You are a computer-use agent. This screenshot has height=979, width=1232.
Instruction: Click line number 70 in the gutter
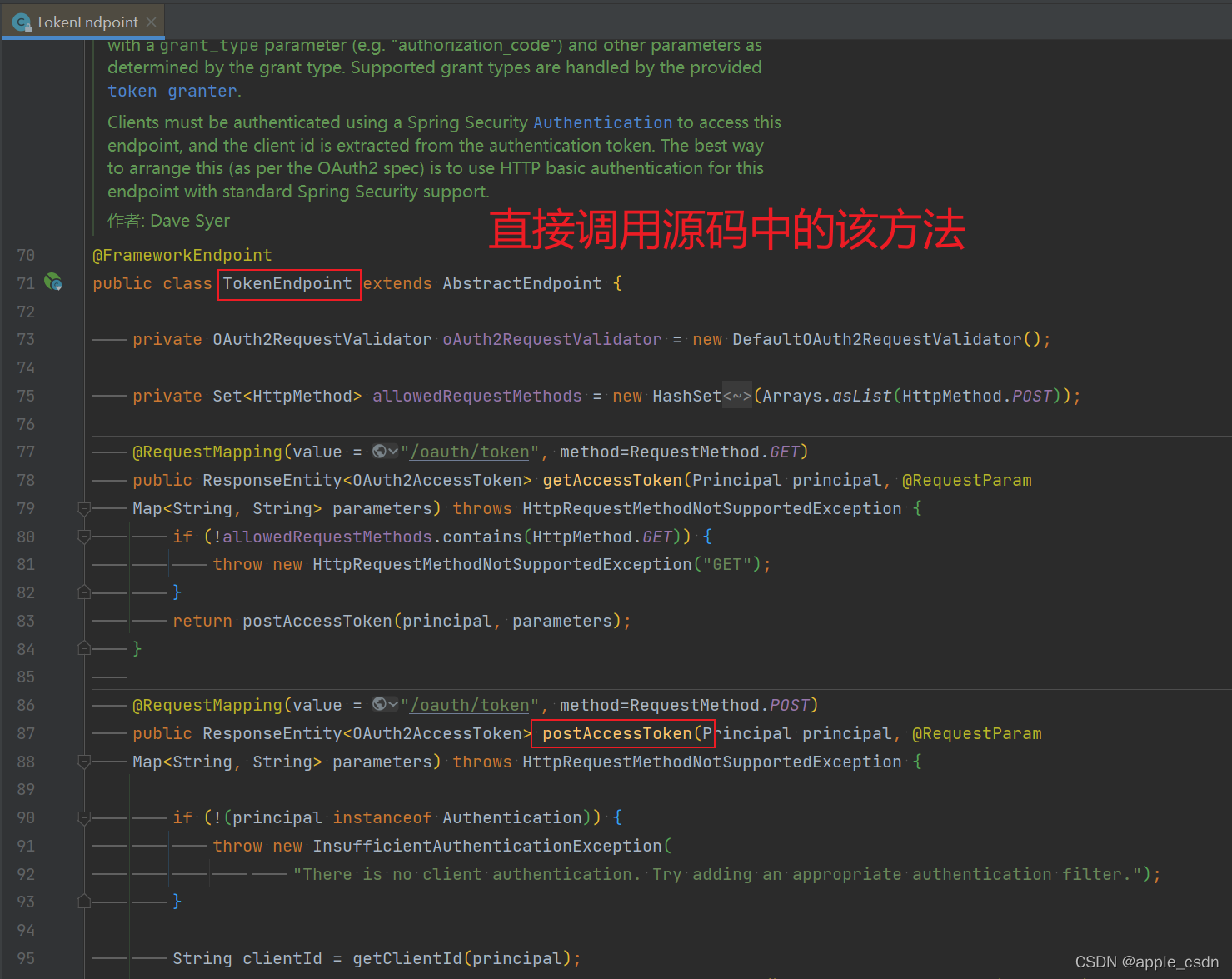[x=26, y=255]
